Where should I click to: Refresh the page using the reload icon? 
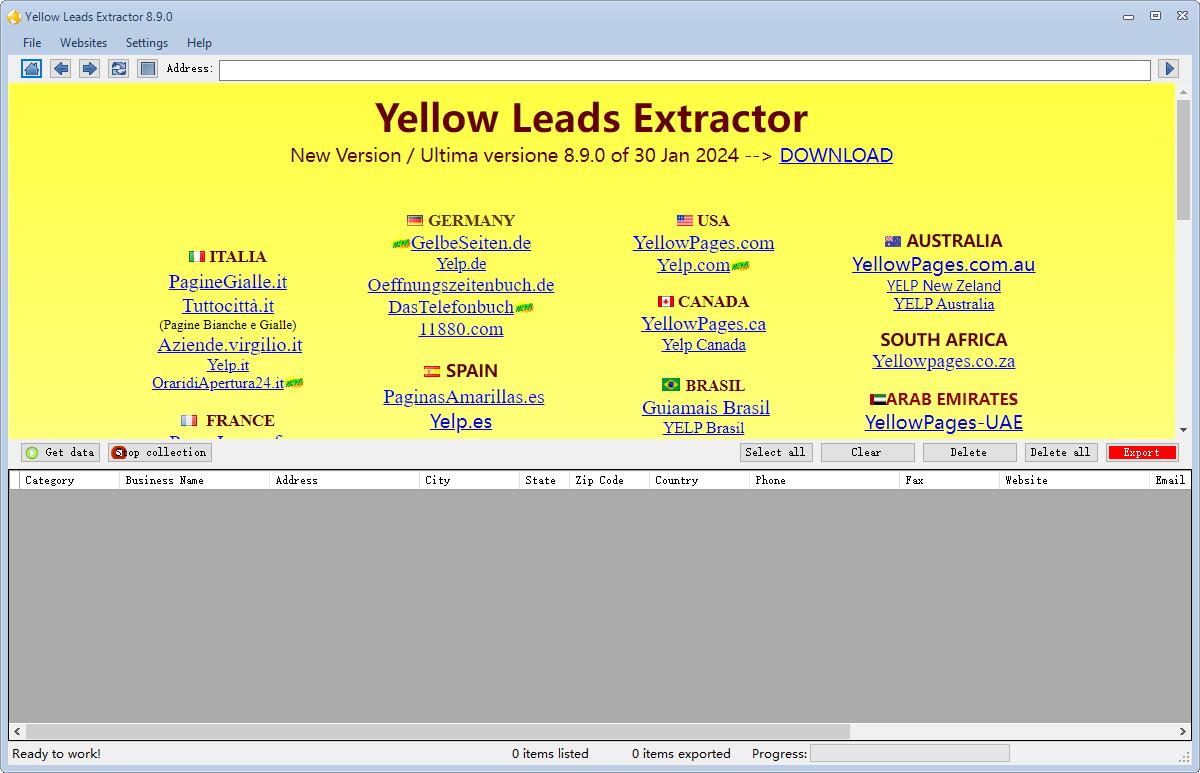119,68
